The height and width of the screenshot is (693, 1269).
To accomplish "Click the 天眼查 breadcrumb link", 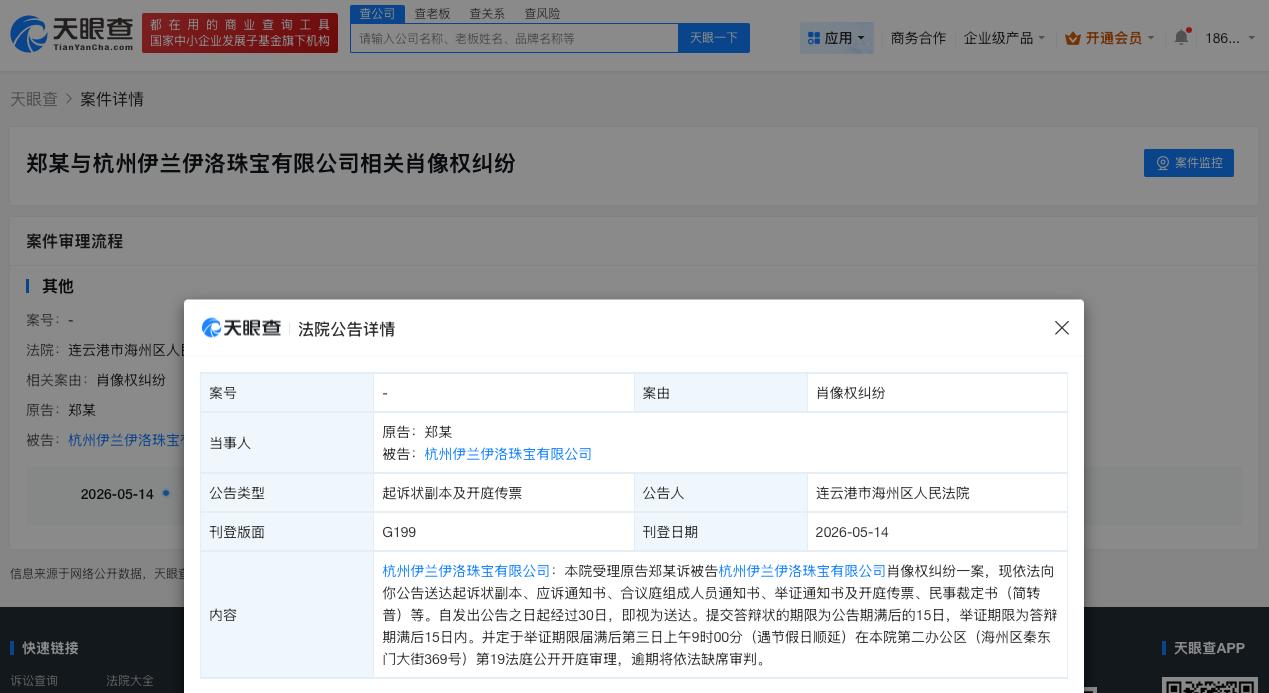I will (34, 99).
